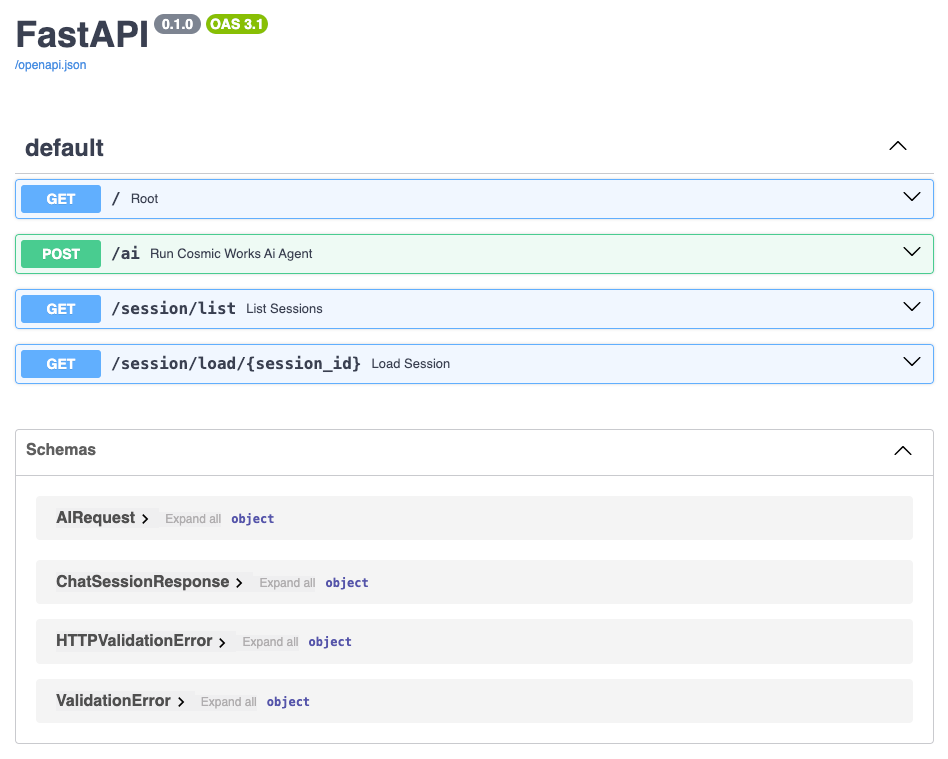Click the GET badge for /session/load/{session_id}
948x759 pixels.
(61, 364)
